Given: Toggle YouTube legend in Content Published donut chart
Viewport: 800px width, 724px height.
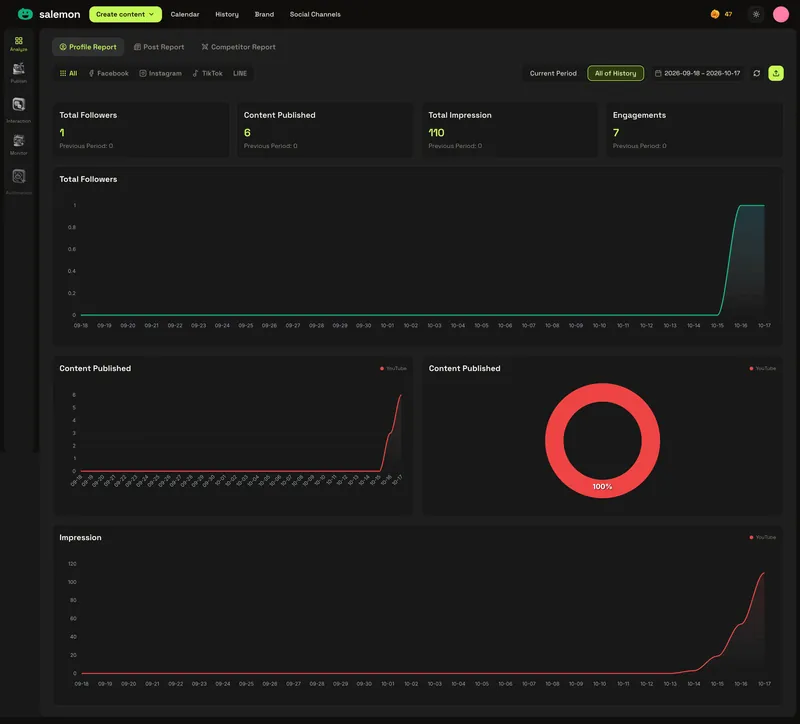Looking at the screenshot, I should pos(762,368).
